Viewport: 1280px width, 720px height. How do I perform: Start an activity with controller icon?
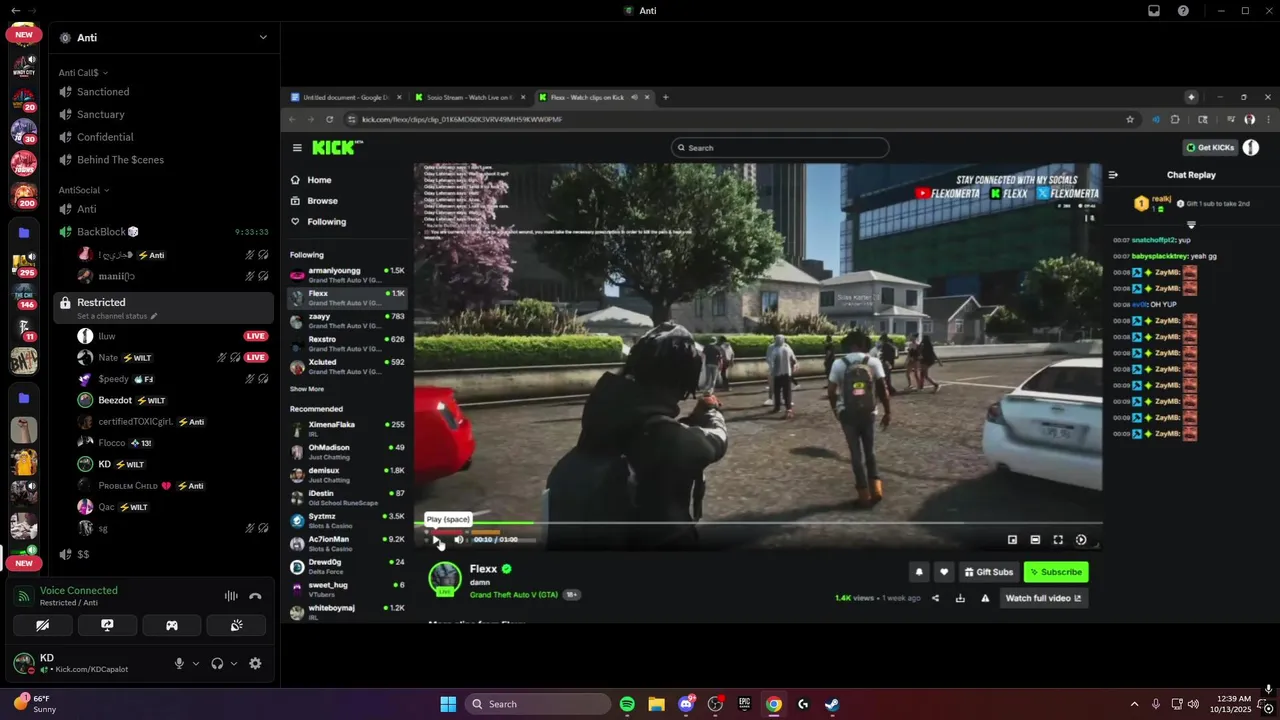point(172,625)
